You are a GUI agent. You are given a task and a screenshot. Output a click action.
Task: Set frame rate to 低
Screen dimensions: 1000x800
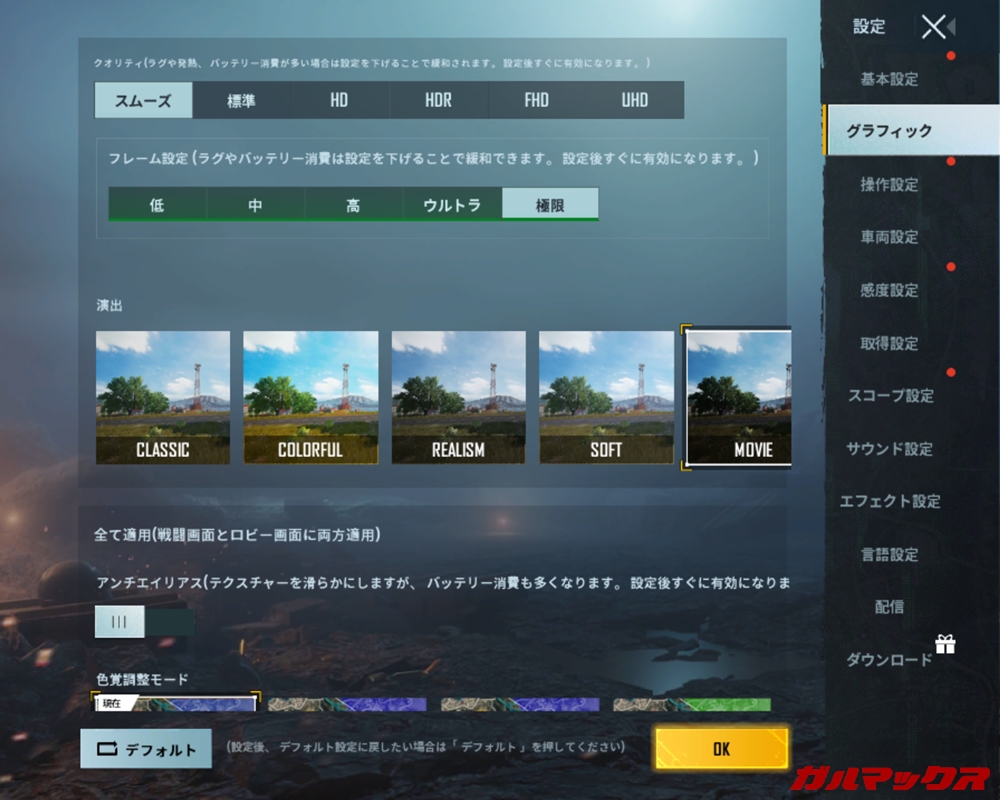157,205
